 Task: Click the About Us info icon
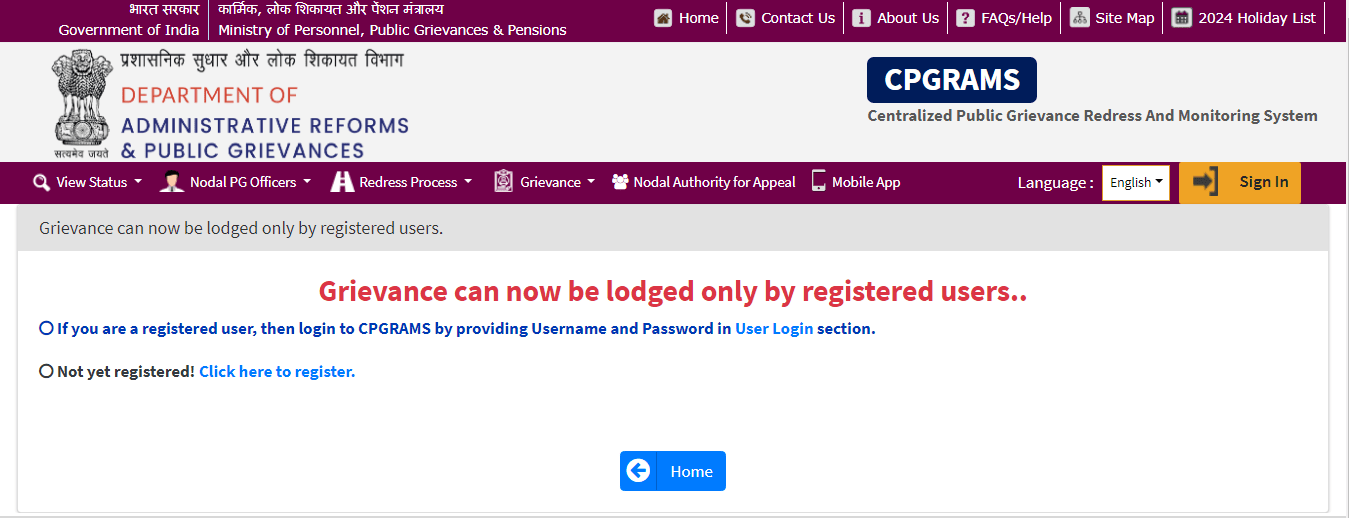(x=861, y=18)
